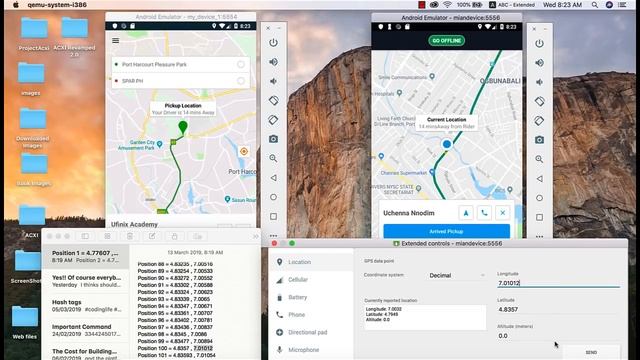Click power button on right emulator toolbar
This screenshot has width=640, height=360.
coord(539,43)
